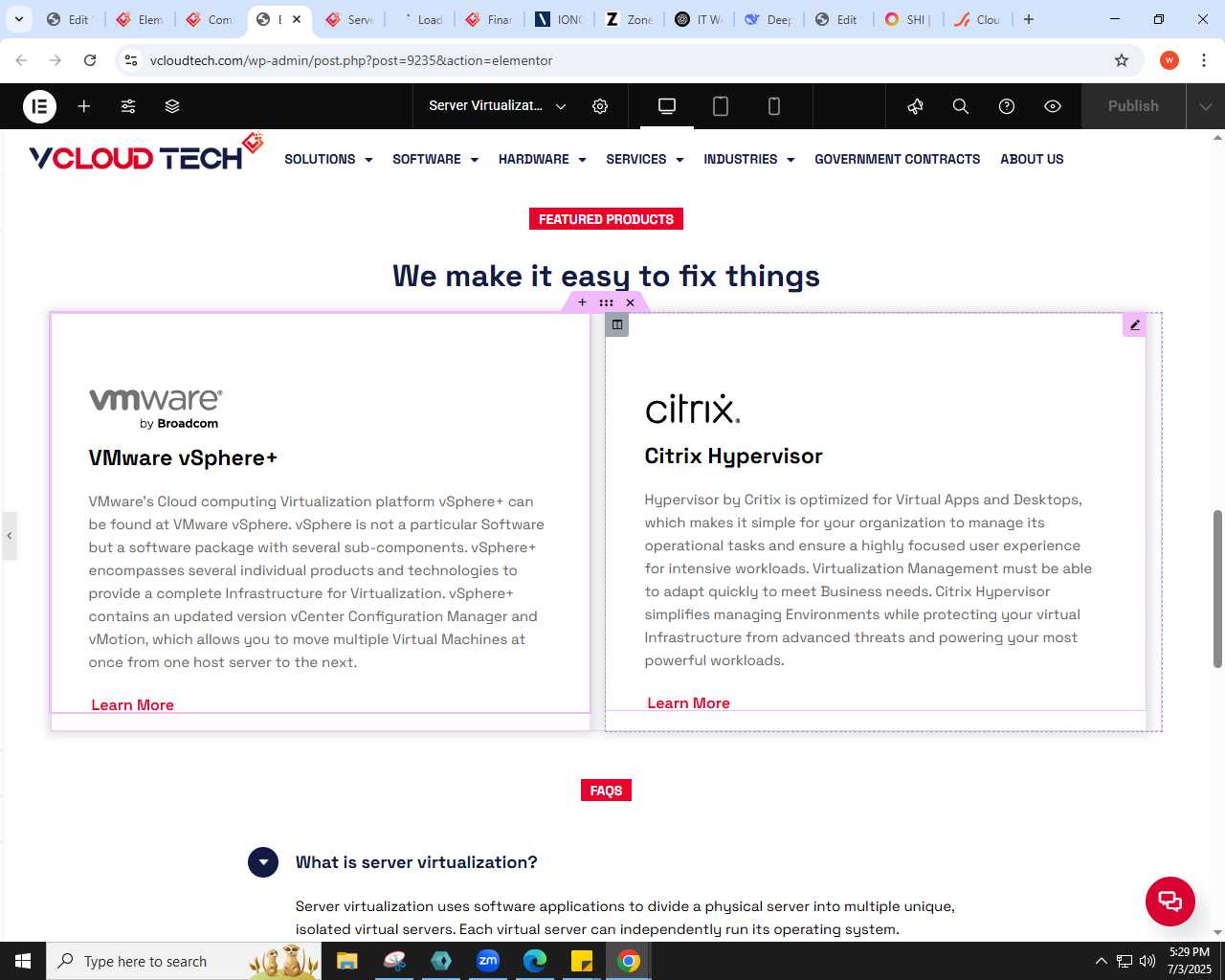Image resolution: width=1225 pixels, height=980 pixels.
Task: Go to GOVERNMENT CONTRACTS page
Action: coord(898,159)
